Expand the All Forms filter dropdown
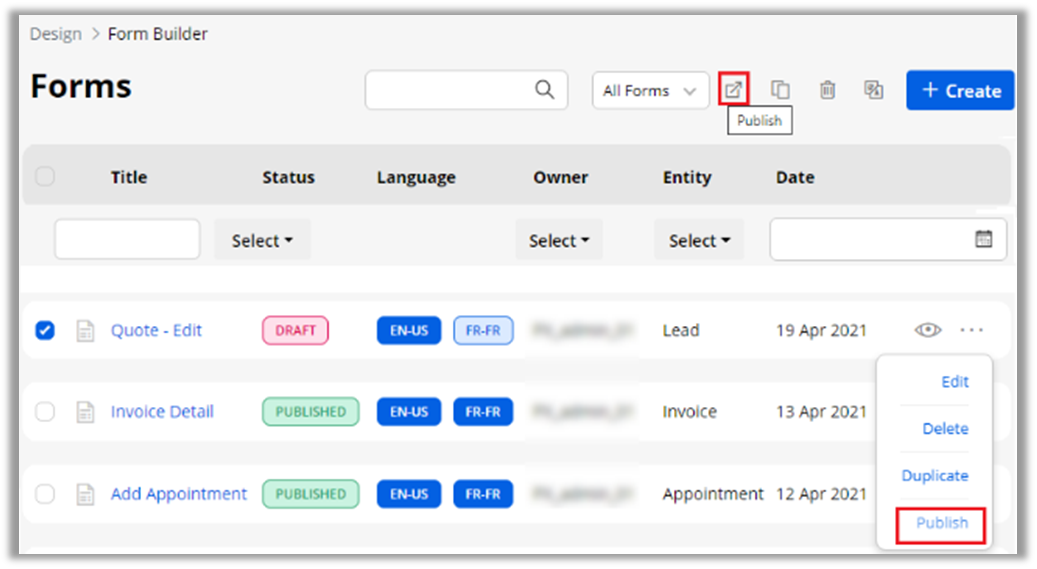 point(650,90)
